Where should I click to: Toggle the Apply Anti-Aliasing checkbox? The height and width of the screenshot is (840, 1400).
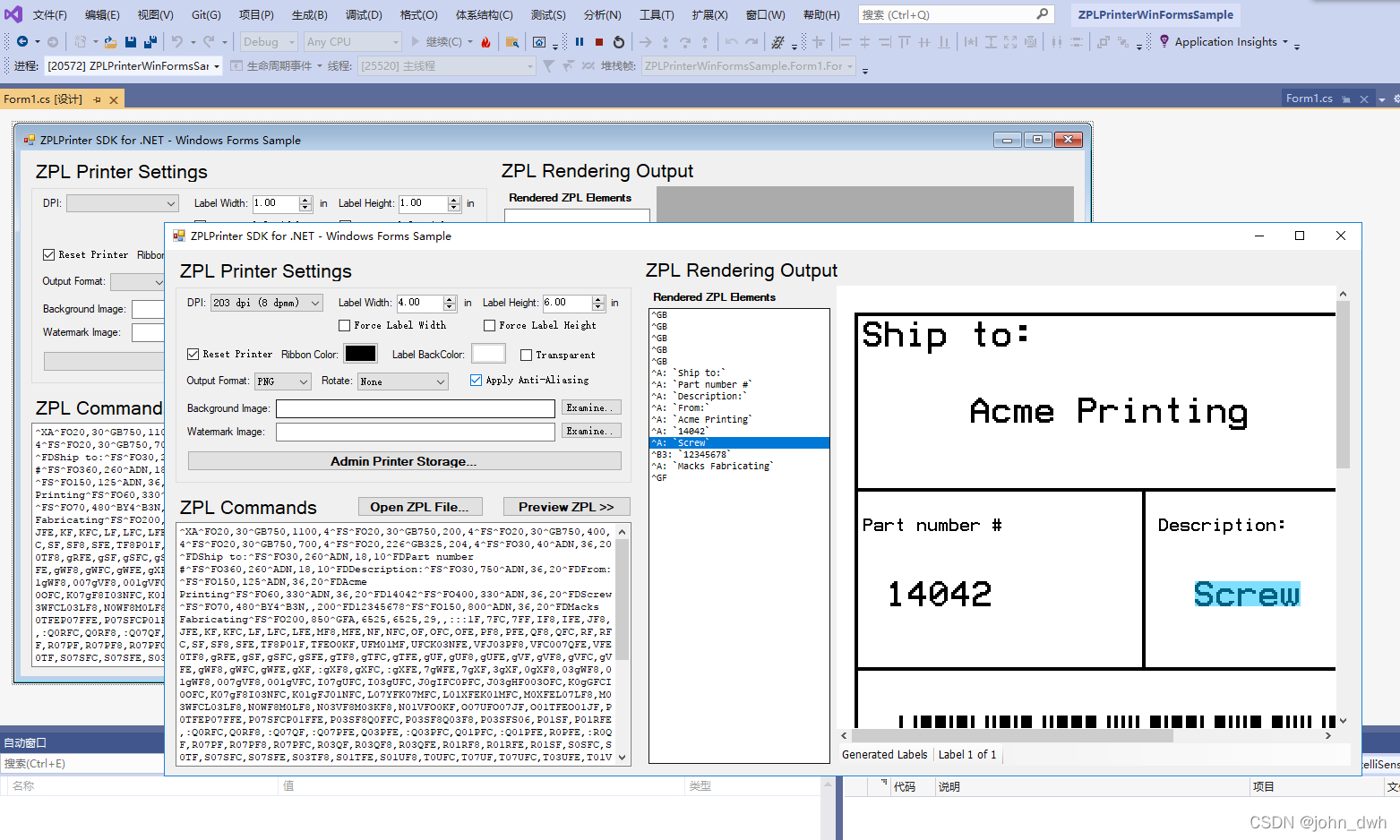[x=476, y=380]
